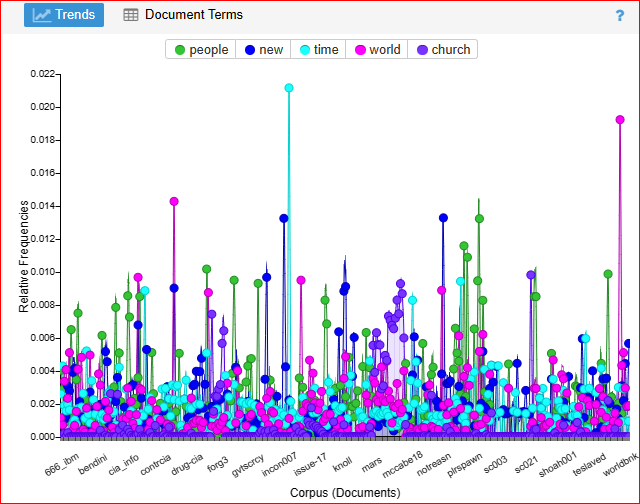This screenshot has height=504, width=640.
Task: Click the 'mars' document axis label
Action: click(x=372, y=464)
